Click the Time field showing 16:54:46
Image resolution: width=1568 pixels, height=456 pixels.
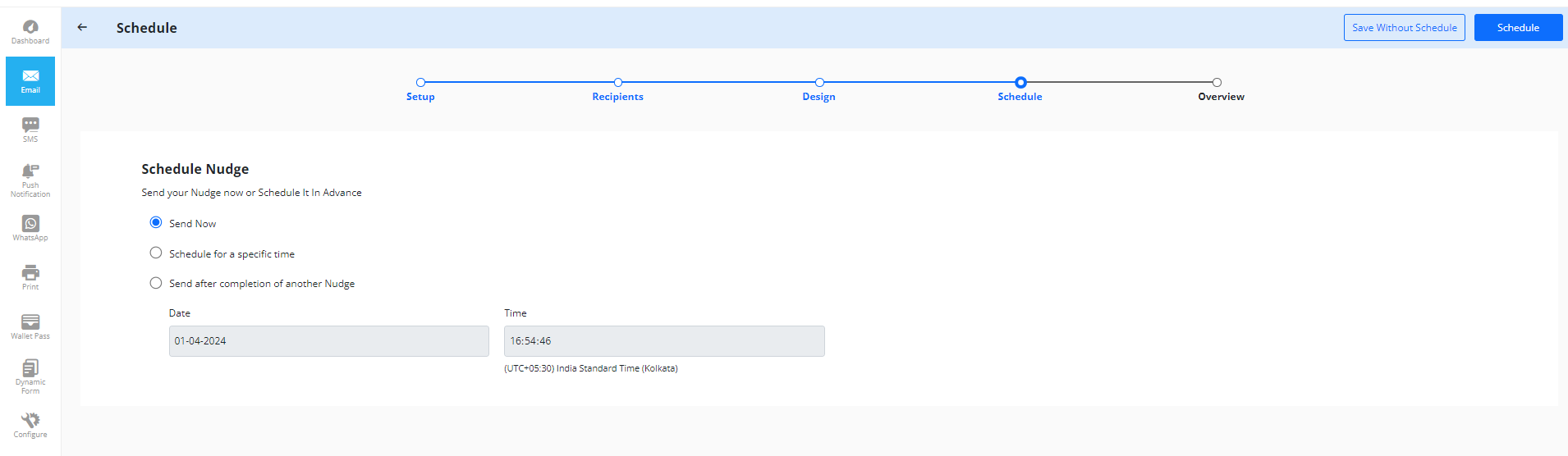point(664,341)
